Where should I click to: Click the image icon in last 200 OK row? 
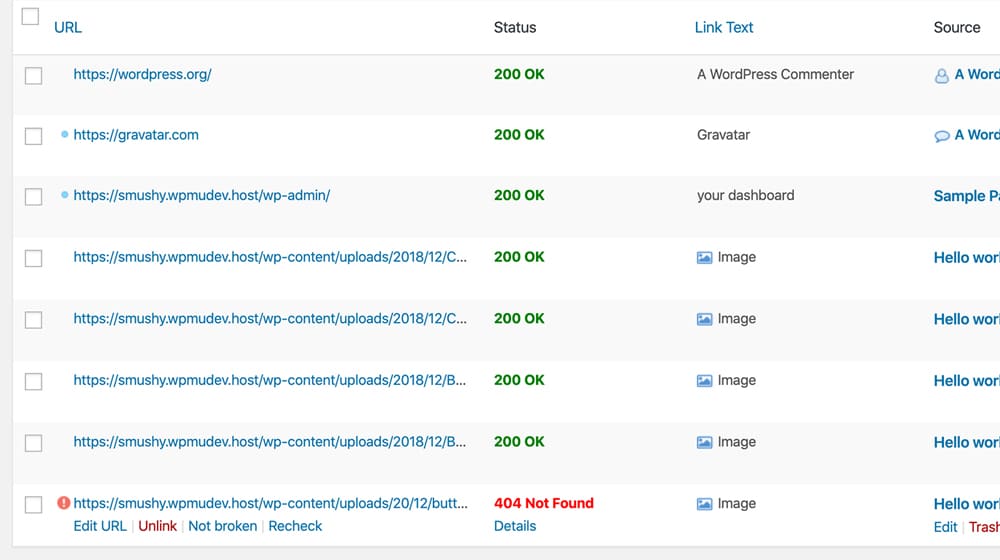click(x=704, y=442)
